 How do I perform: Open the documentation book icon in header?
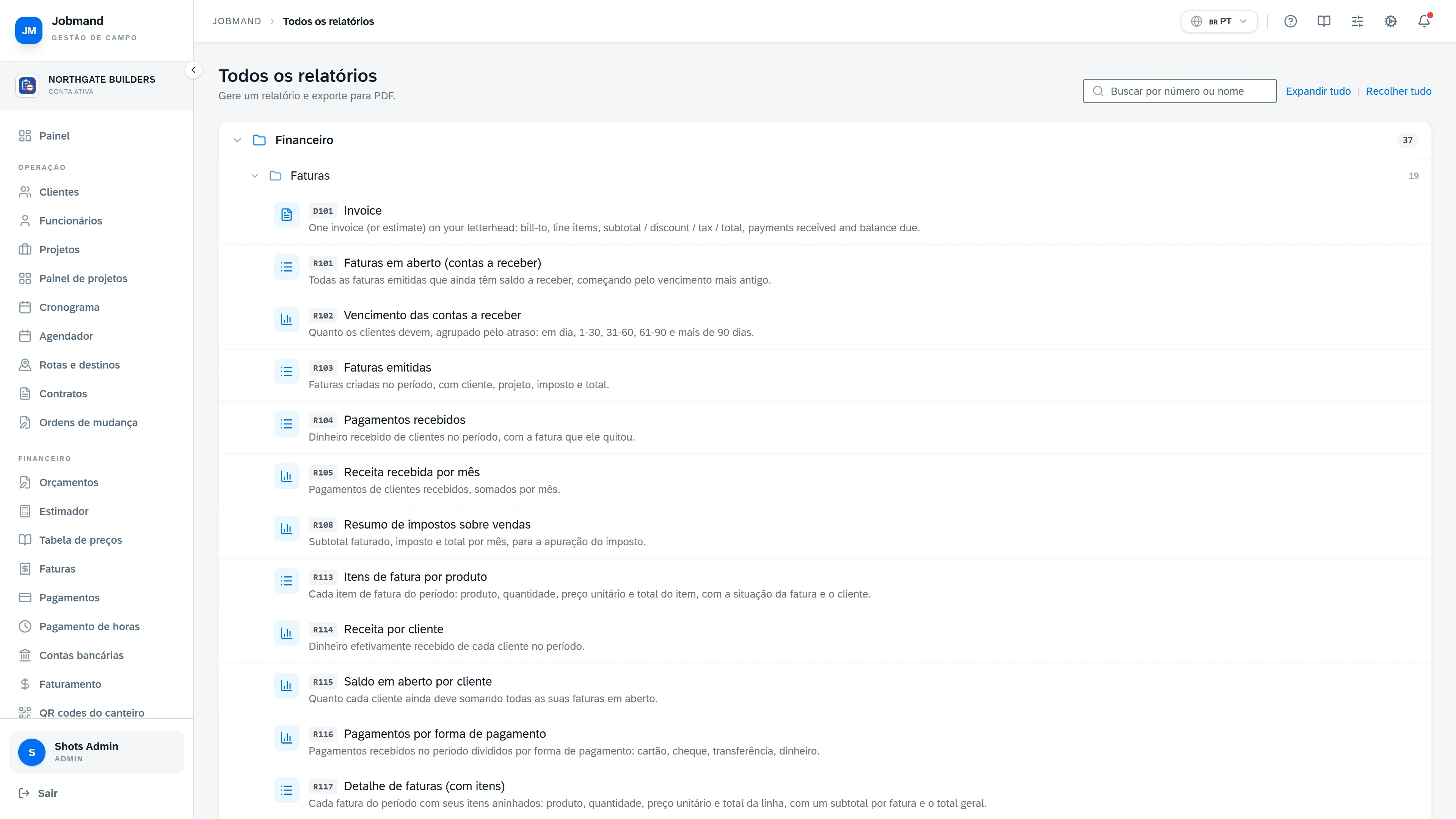pos(1324,22)
